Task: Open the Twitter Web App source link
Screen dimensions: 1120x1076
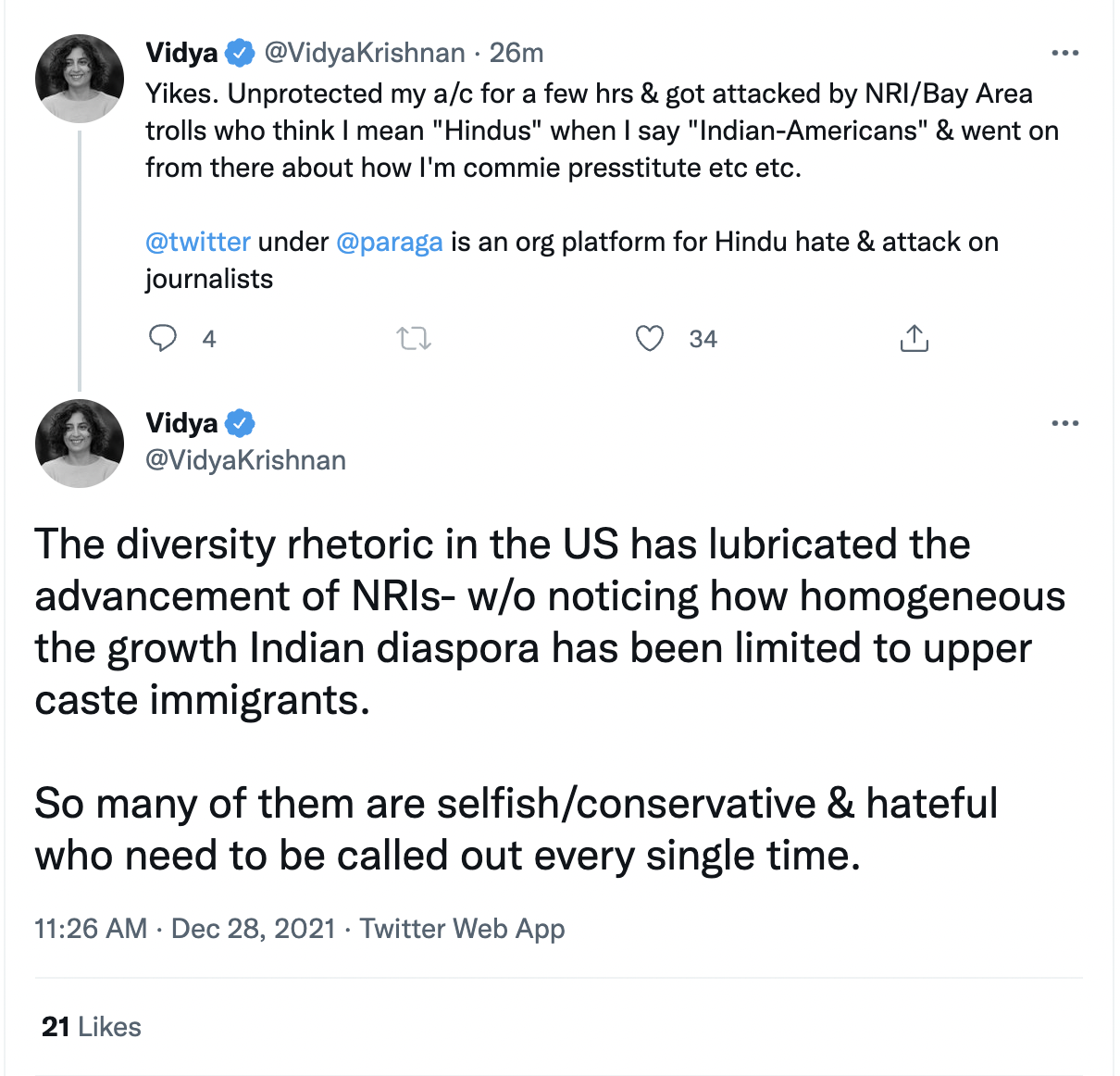Action: pyautogui.click(x=462, y=928)
